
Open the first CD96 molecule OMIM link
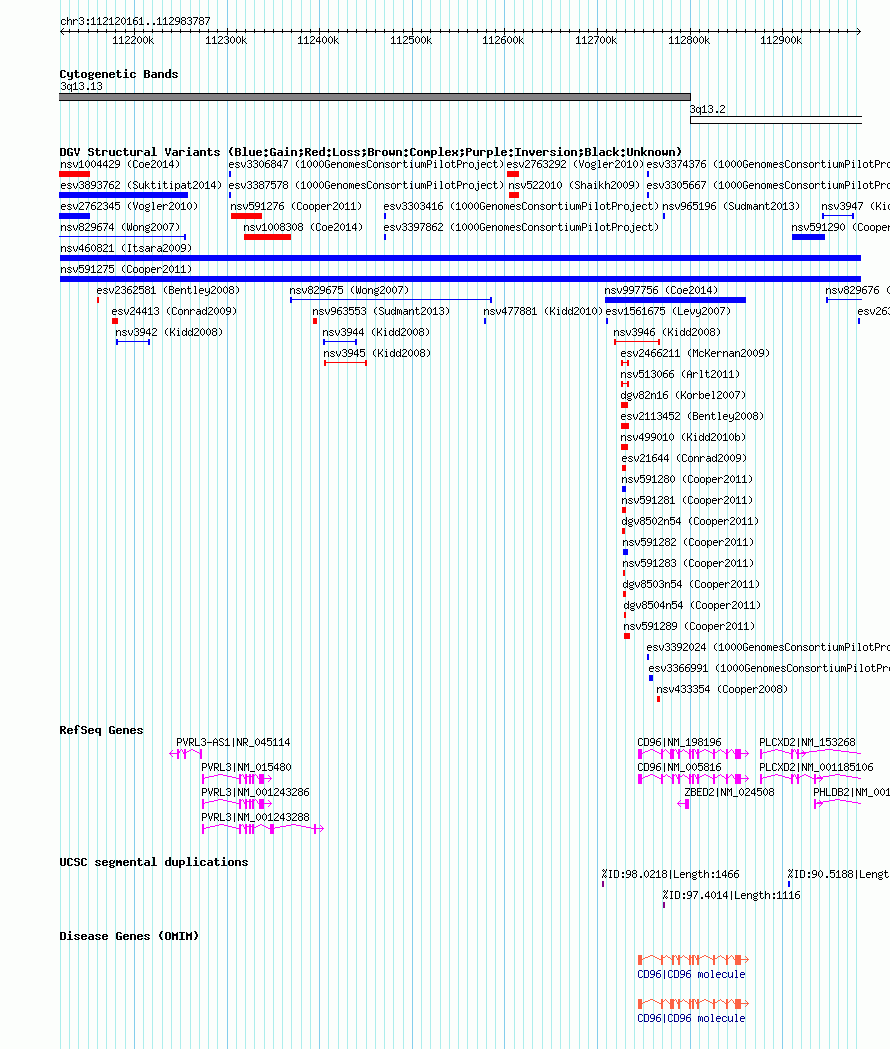[x=691, y=975]
